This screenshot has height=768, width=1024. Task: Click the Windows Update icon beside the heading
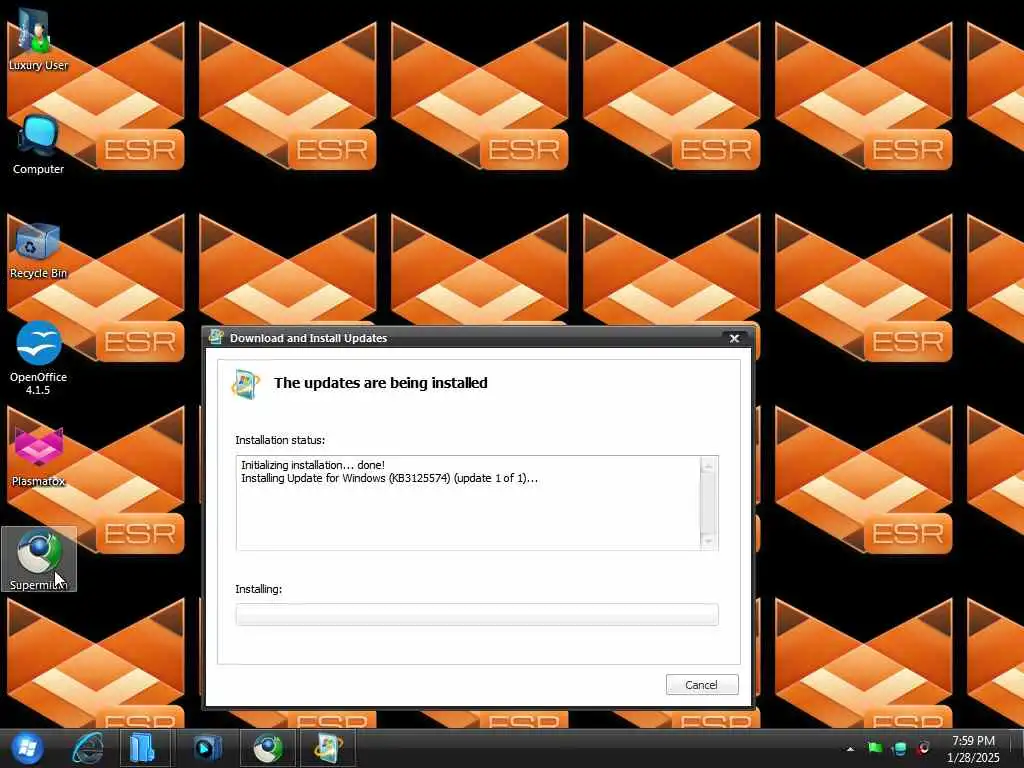tap(246, 385)
